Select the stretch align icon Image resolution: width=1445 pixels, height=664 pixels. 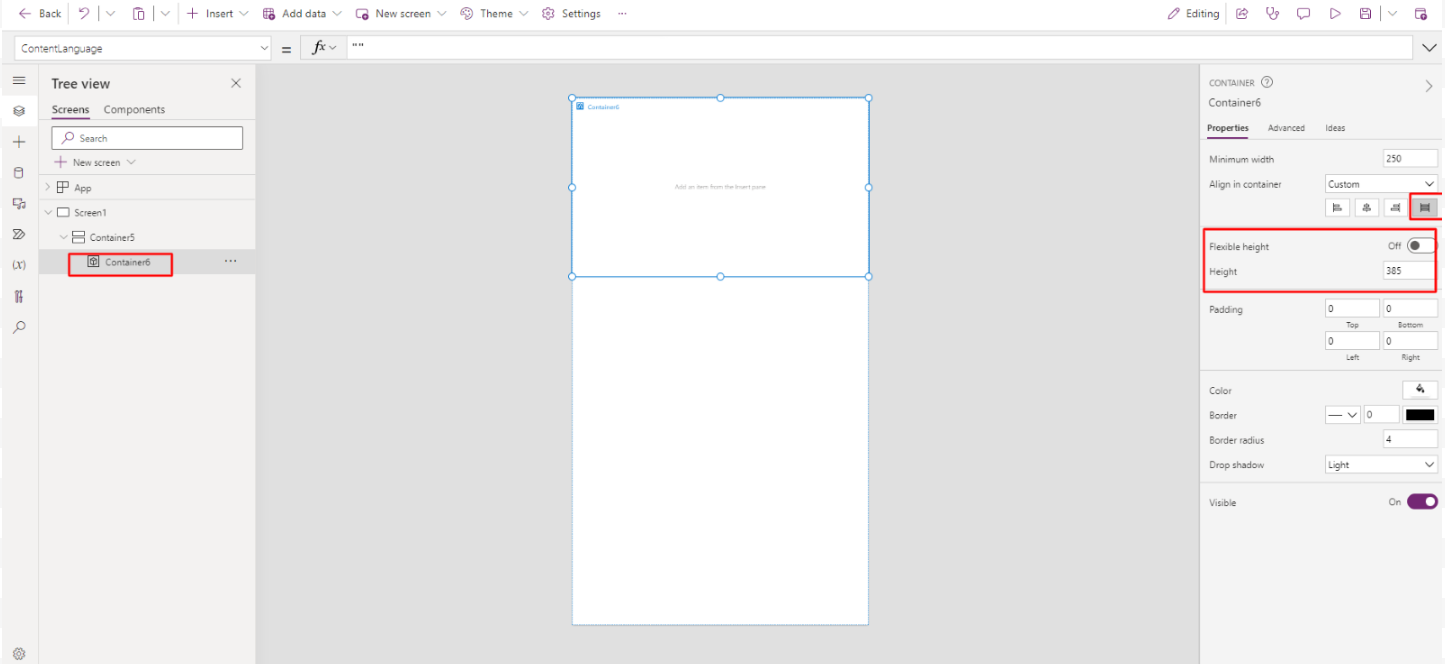coord(1425,208)
